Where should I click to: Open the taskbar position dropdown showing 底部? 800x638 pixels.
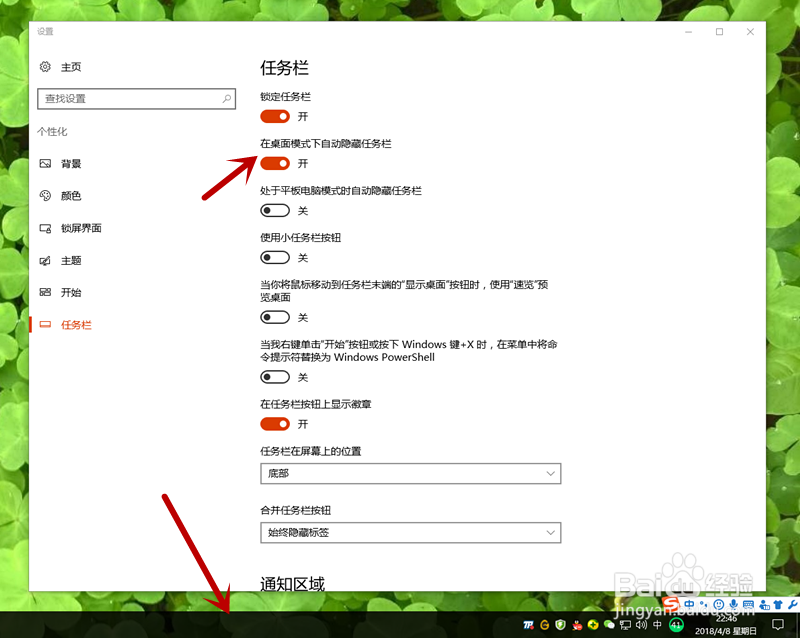[410, 473]
